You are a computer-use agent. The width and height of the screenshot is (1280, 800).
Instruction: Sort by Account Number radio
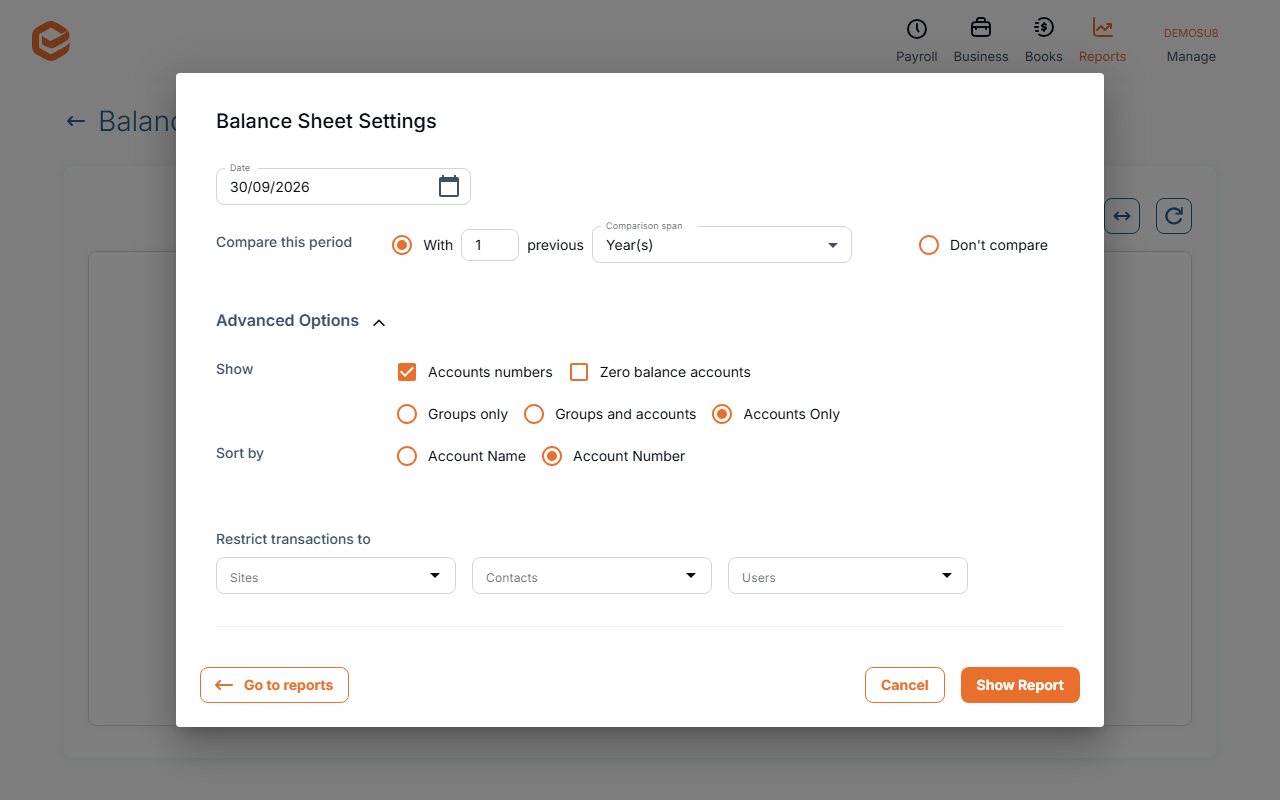click(551, 456)
